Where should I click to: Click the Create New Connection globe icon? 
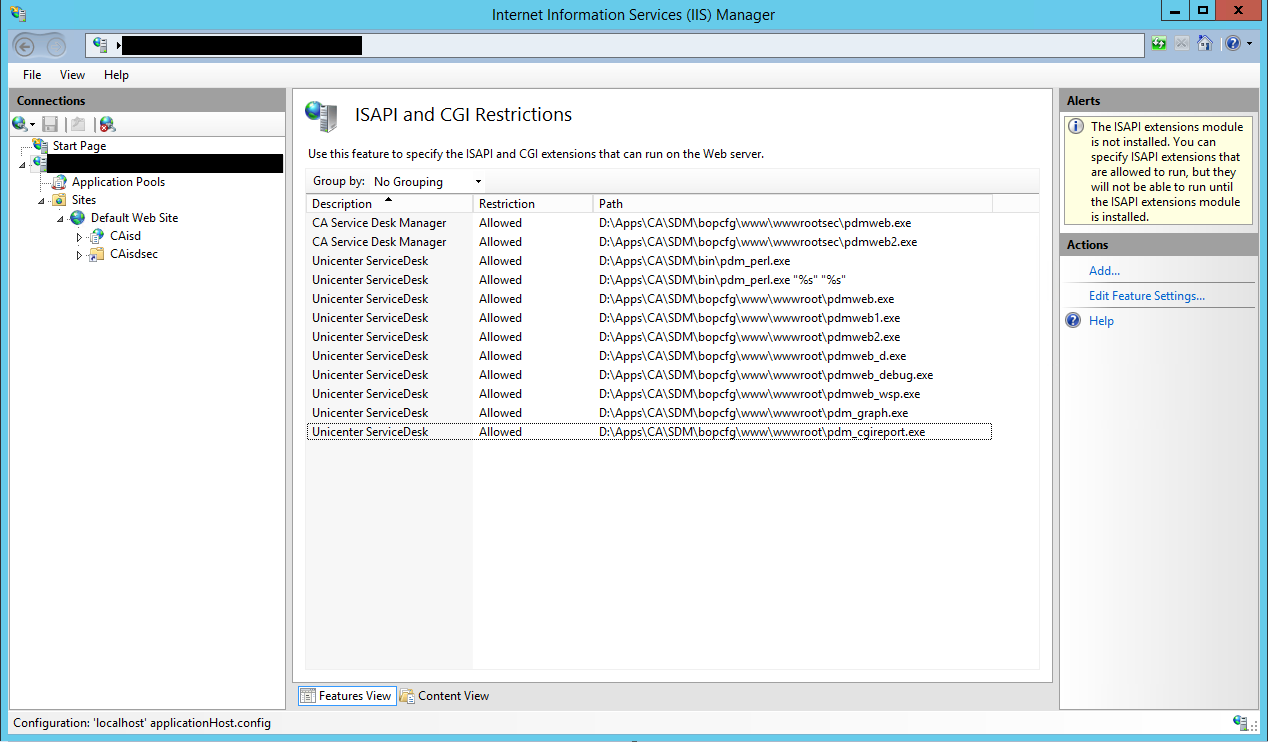pos(19,124)
